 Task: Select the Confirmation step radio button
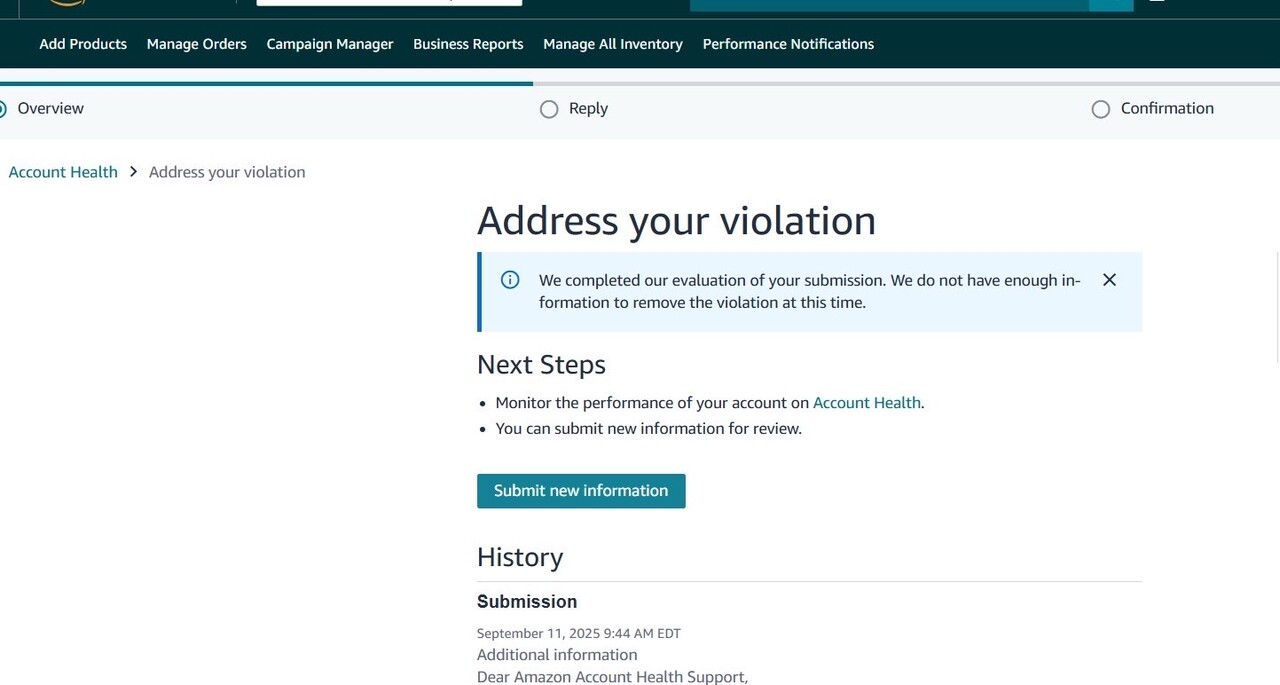coord(1101,109)
